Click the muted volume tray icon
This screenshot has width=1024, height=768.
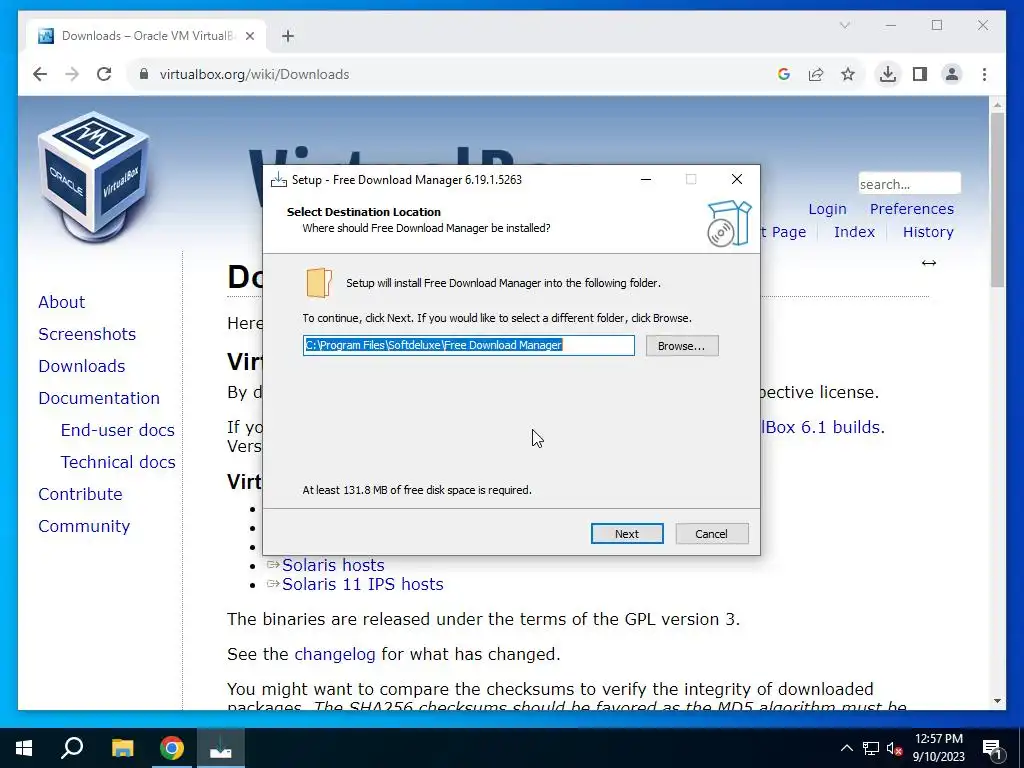click(894, 748)
